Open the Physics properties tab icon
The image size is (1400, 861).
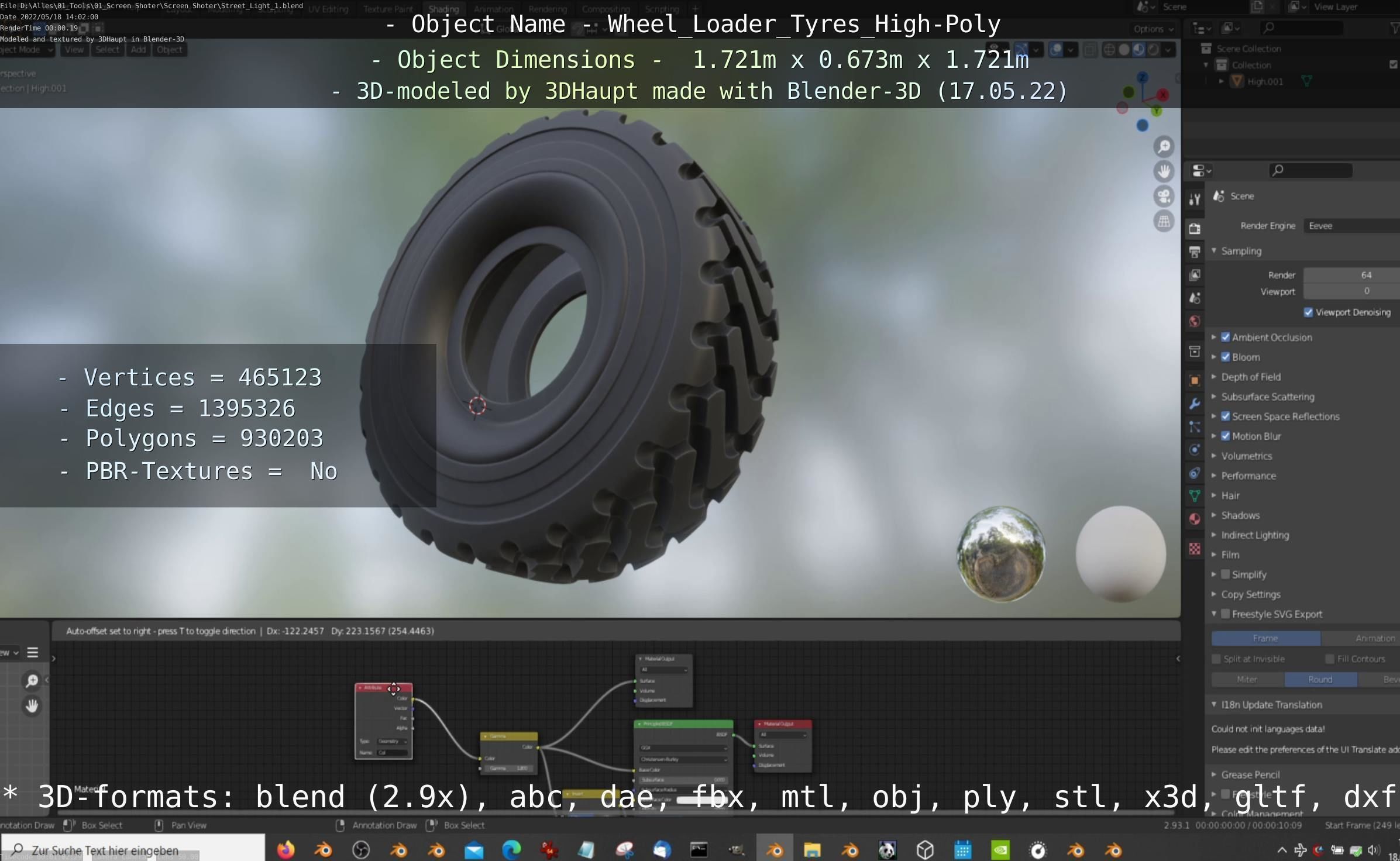point(1195,450)
